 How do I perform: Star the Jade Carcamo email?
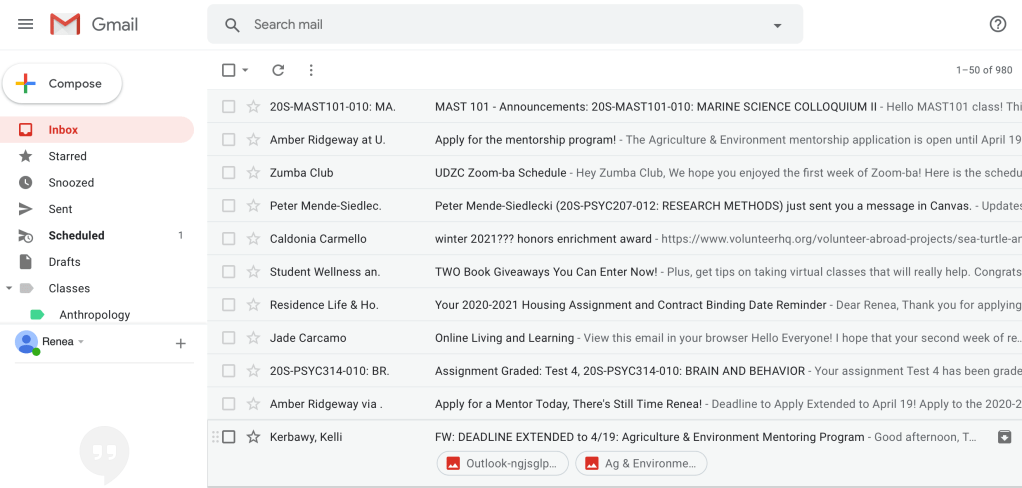(253, 338)
